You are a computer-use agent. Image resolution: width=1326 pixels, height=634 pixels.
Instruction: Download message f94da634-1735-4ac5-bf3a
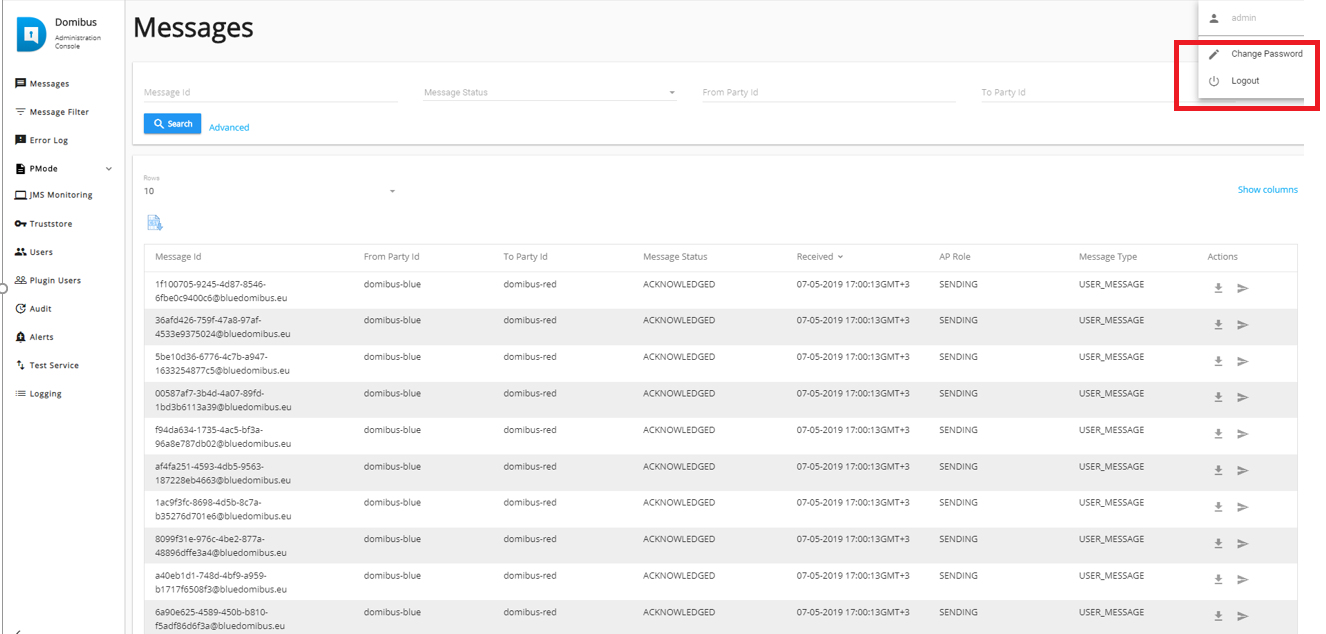[1218, 434]
